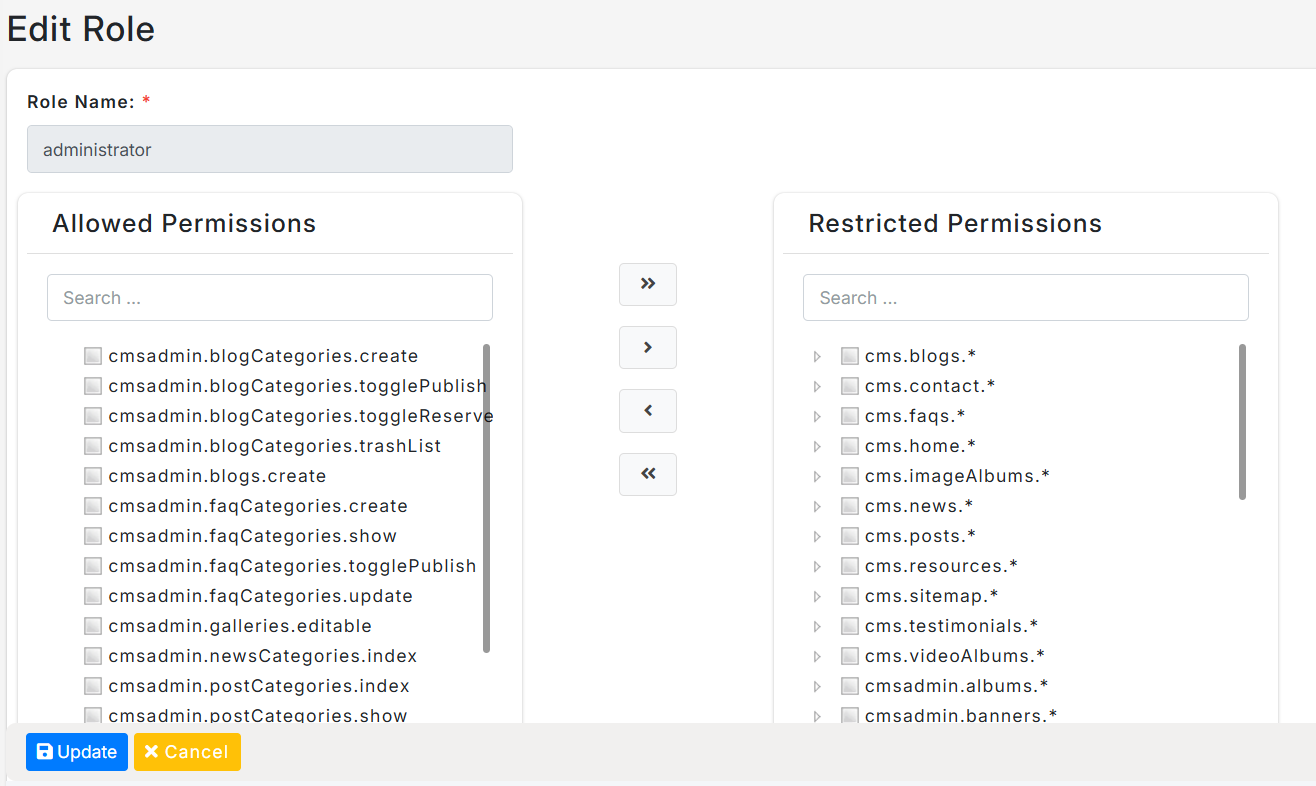The image size is (1316, 786).
Task: Click the move-all-right double chevron button
Action: point(648,284)
